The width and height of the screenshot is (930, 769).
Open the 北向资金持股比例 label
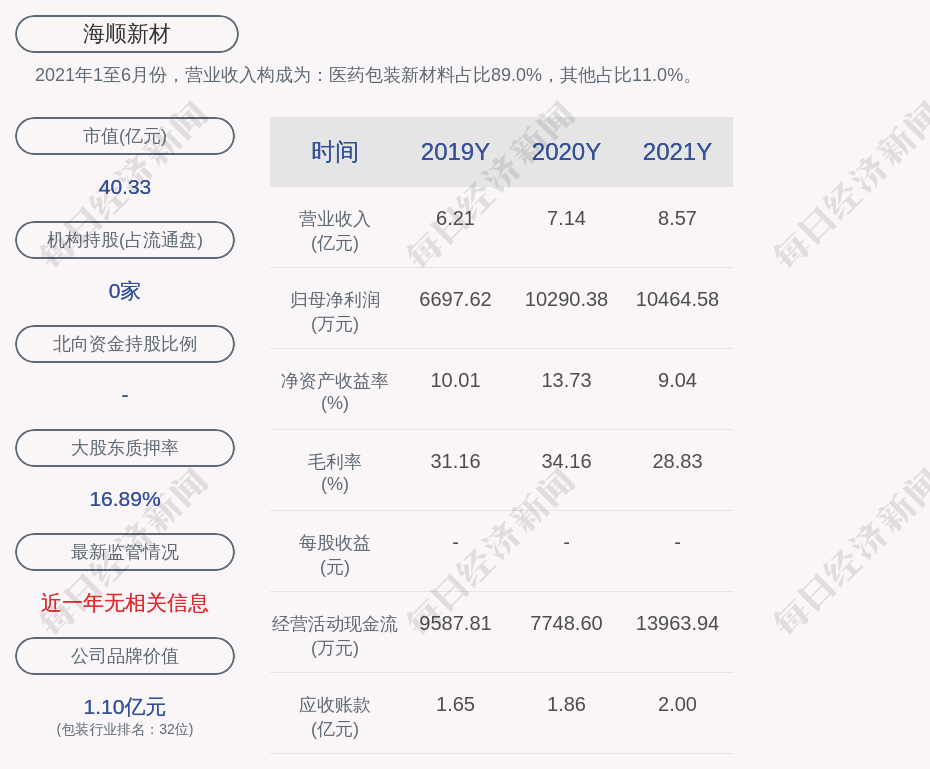(125, 344)
